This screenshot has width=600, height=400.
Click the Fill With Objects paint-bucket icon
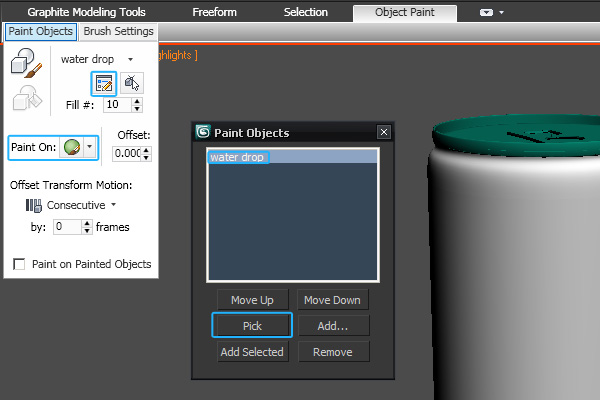pyautogui.click(x=27, y=98)
